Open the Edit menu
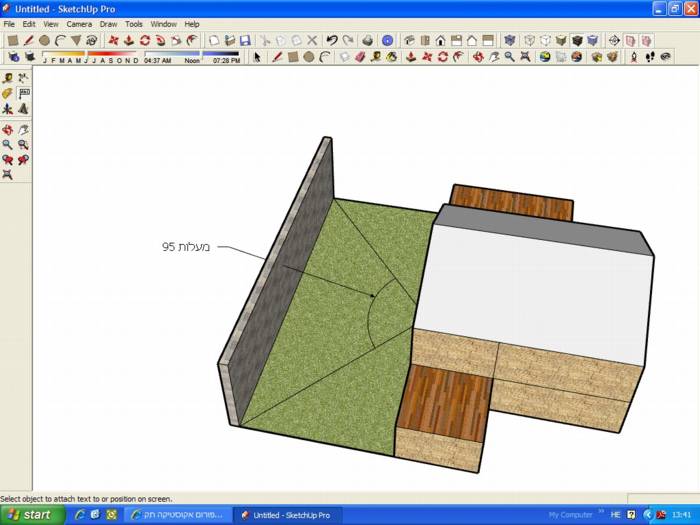 (x=29, y=24)
